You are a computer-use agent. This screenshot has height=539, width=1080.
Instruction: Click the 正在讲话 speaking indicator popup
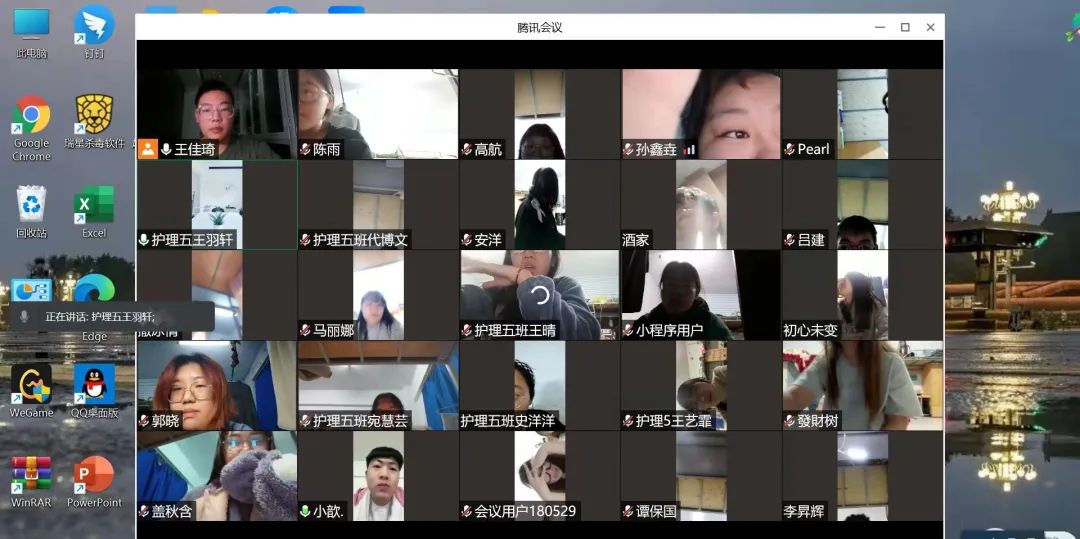(110, 316)
